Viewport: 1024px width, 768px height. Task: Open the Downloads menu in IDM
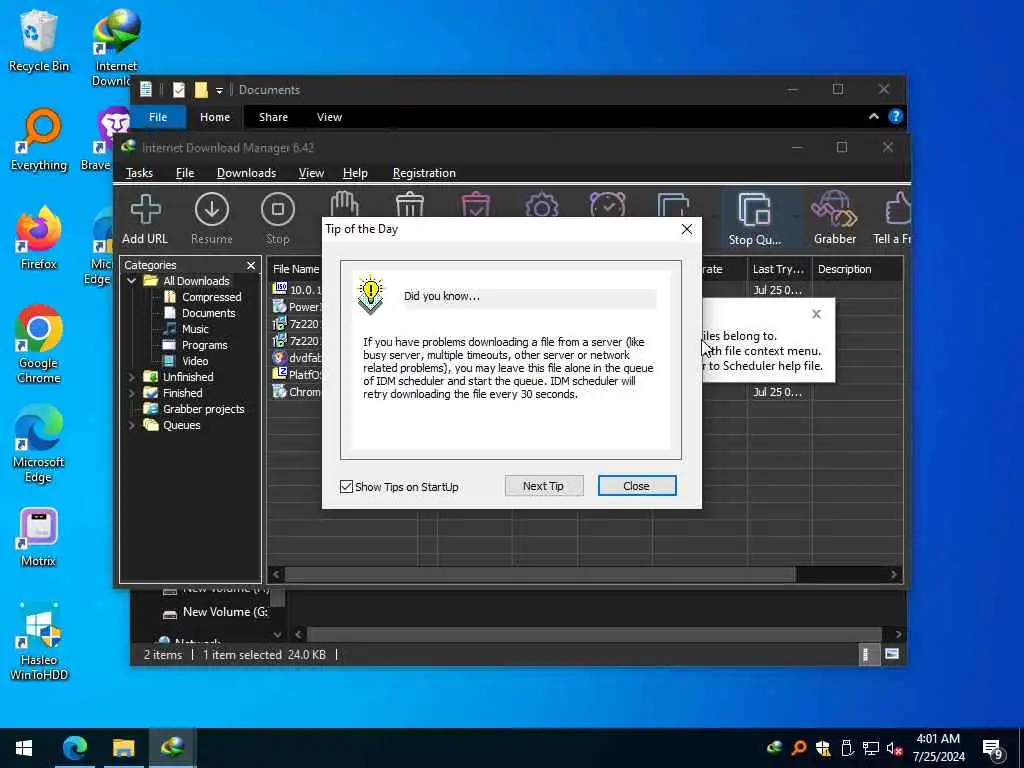click(246, 173)
